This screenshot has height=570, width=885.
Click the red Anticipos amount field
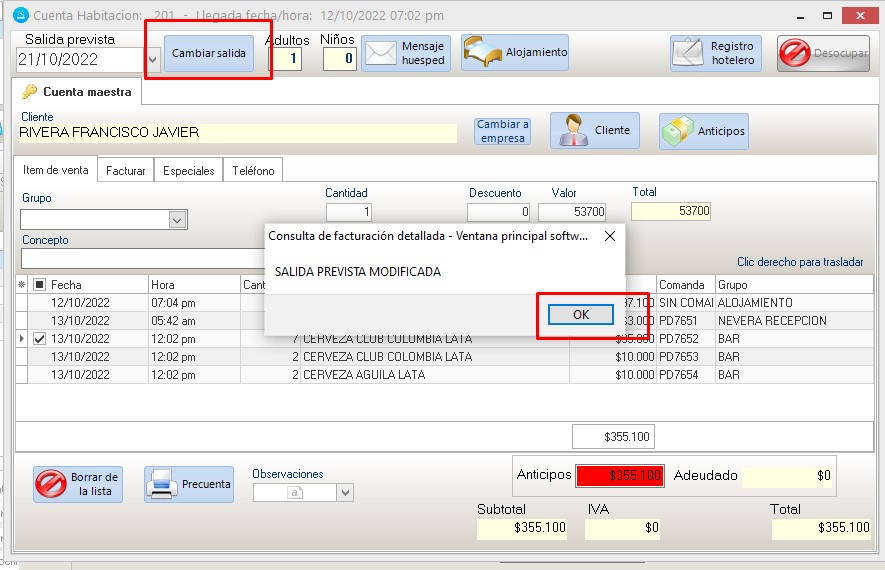(x=619, y=476)
